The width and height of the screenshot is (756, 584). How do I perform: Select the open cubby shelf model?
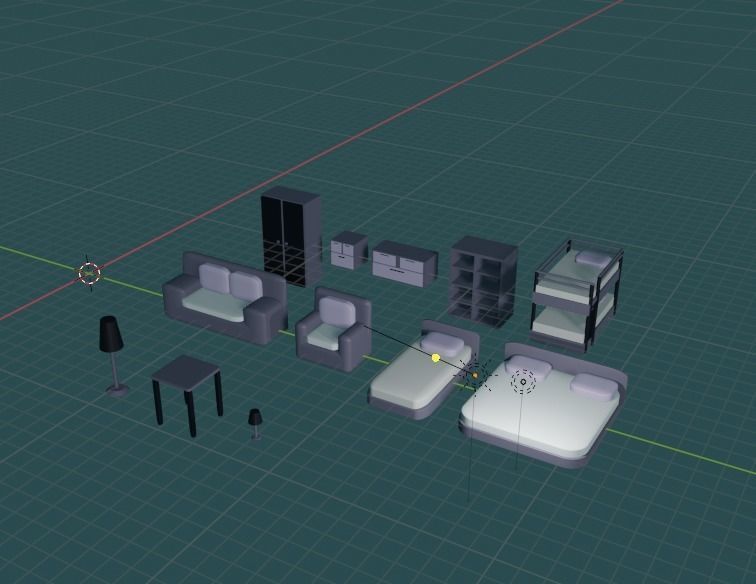pos(484,281)
